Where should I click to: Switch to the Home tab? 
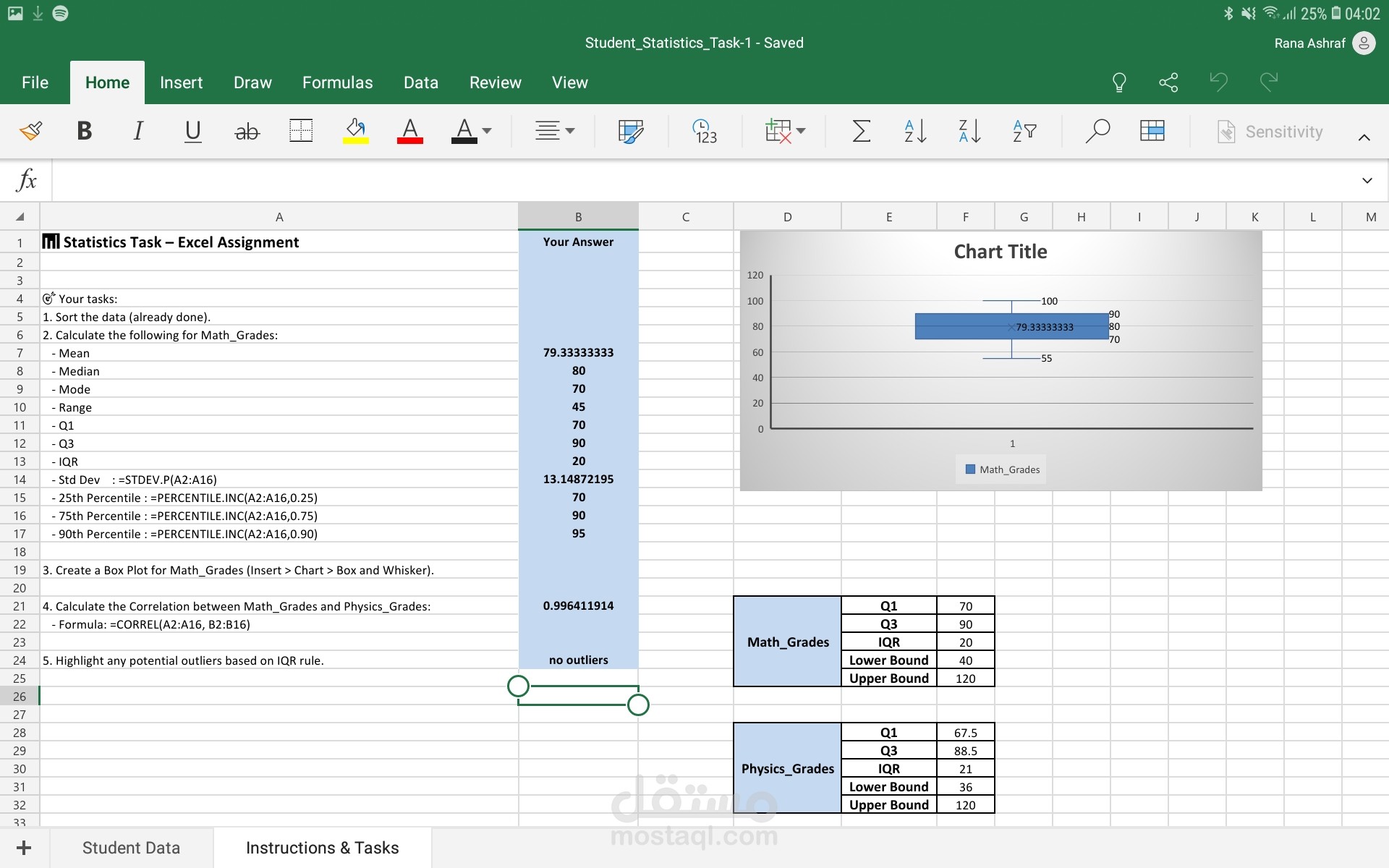(x=107, y=82)
